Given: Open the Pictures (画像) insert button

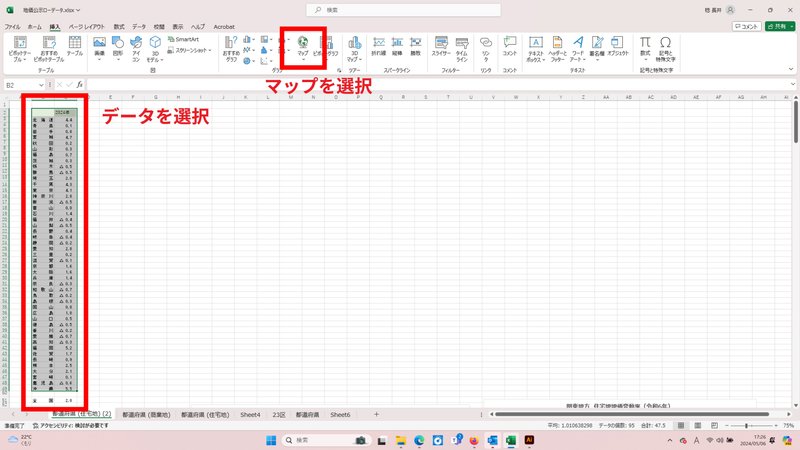Looking at the screenshot, I should 99,48.
